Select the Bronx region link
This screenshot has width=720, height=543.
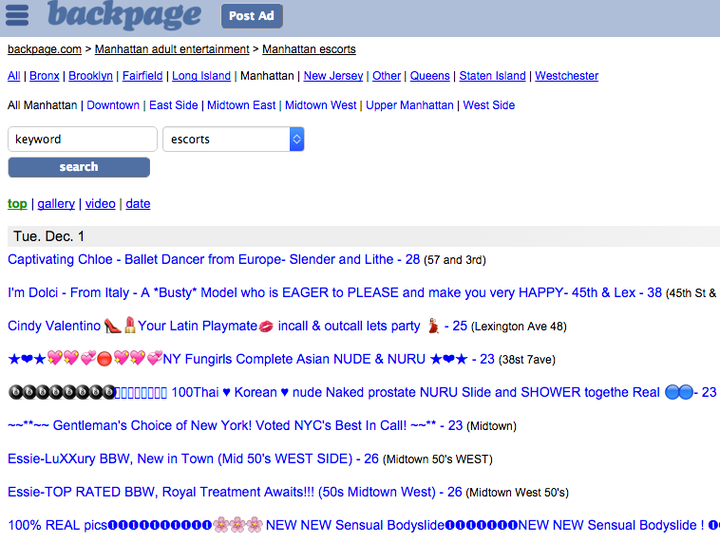(45, 76)
